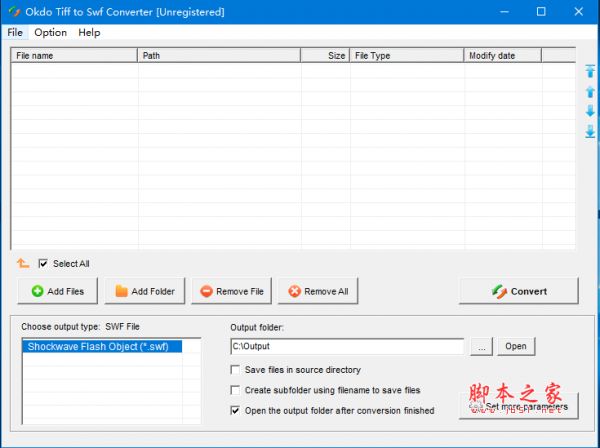Start conversion with the Convert button
This screenshot has height=448, width=600.
point(519,291)
